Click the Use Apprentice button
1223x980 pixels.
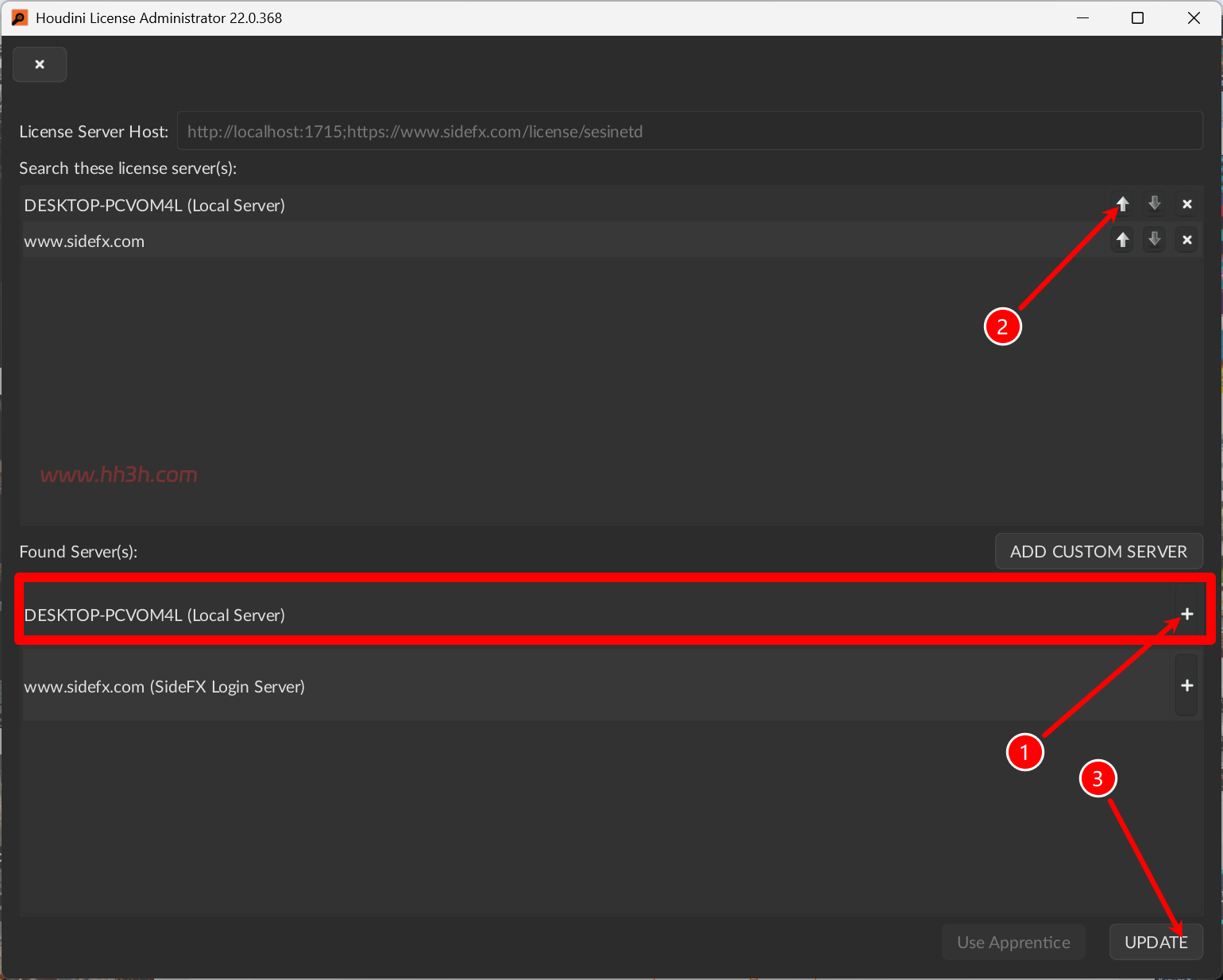pyautogui.click(x=1013, y=942)
